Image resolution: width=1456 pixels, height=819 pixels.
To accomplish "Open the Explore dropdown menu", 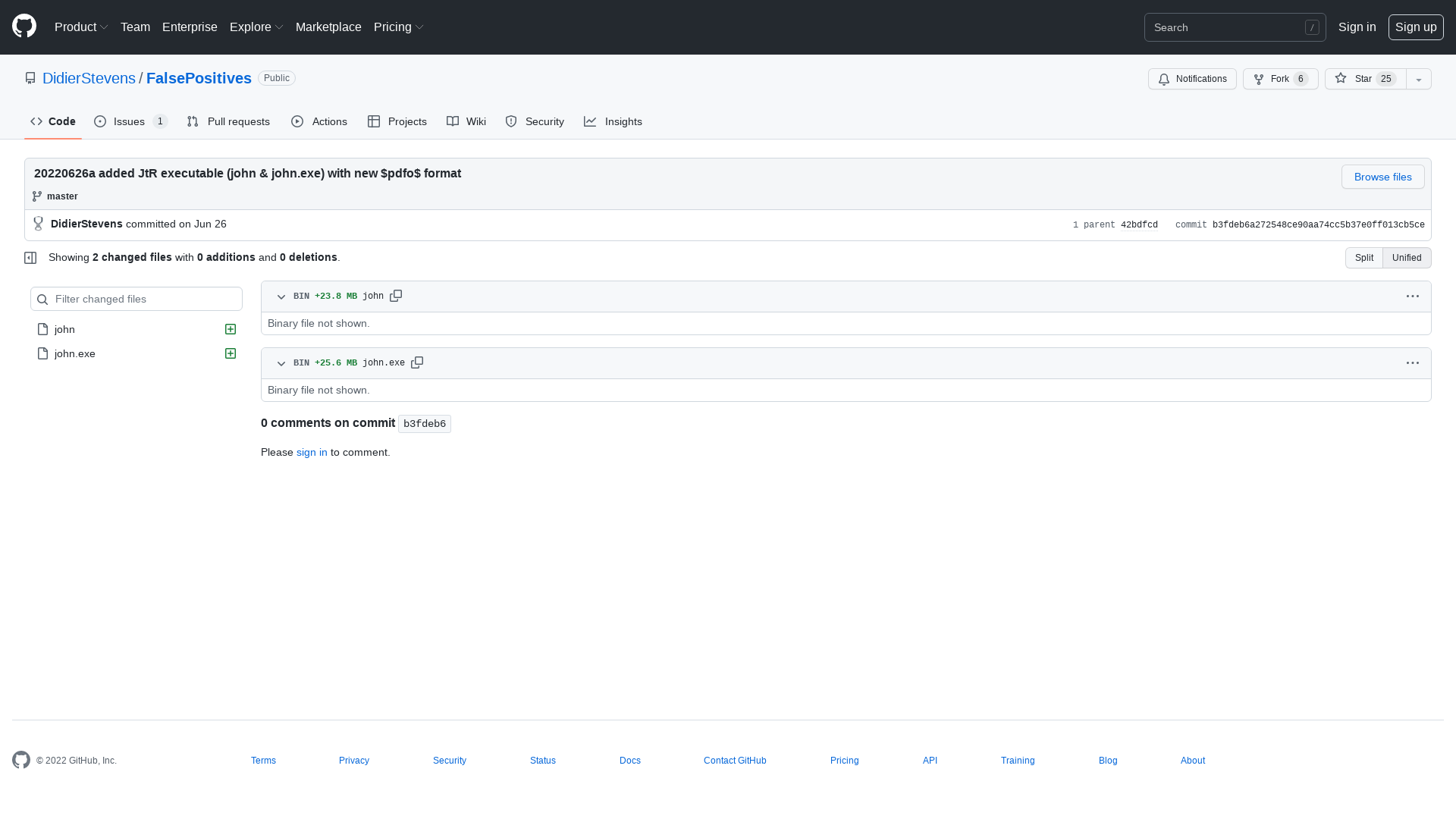I will pyautogui.click(x=256, y=27).
